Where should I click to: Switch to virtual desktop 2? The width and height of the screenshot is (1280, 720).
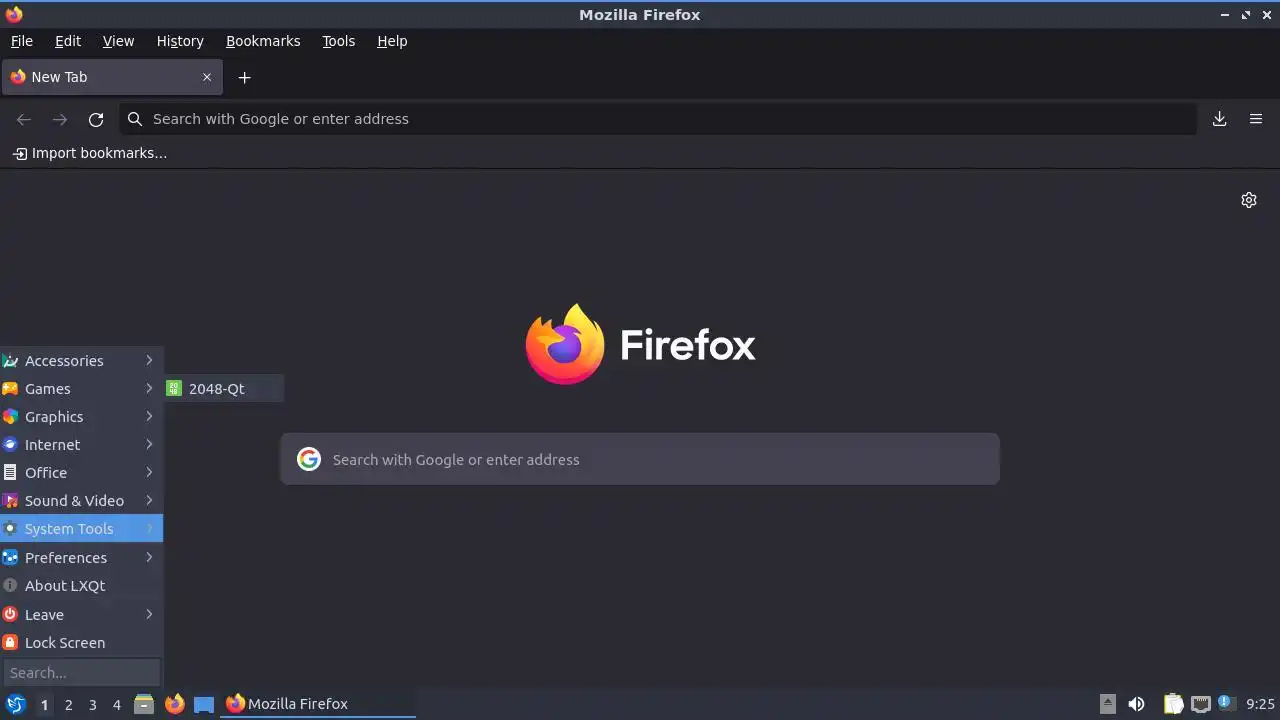68,705
